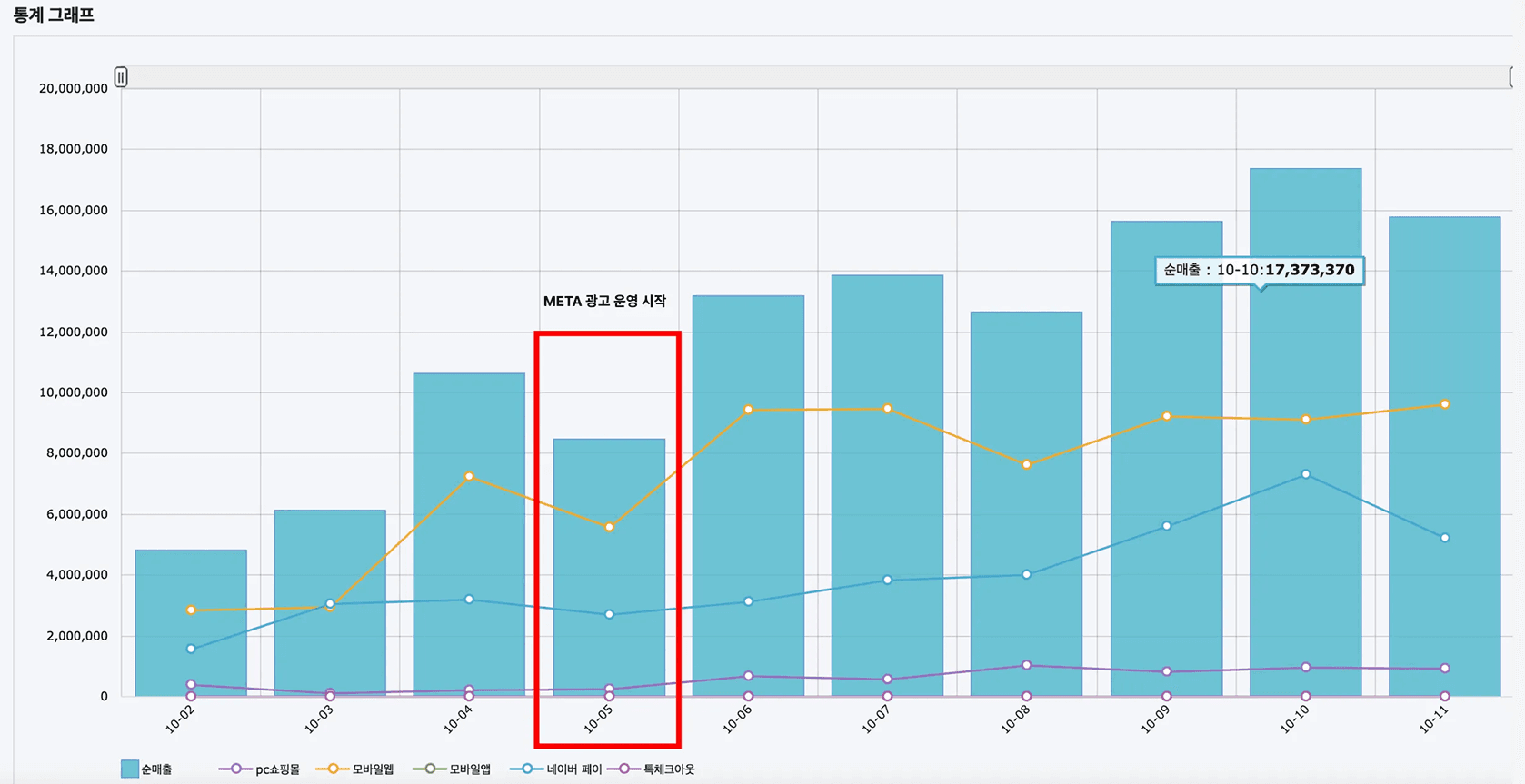Select the 10-10 순매출 bar

pos(1305,432)
